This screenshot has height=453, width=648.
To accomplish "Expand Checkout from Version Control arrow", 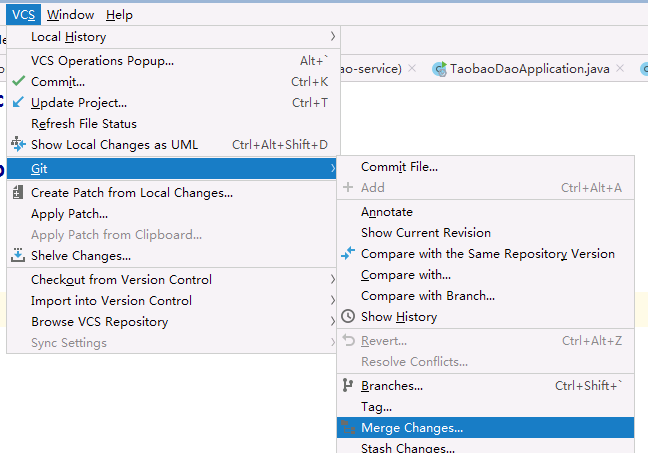I will [332, 279].
